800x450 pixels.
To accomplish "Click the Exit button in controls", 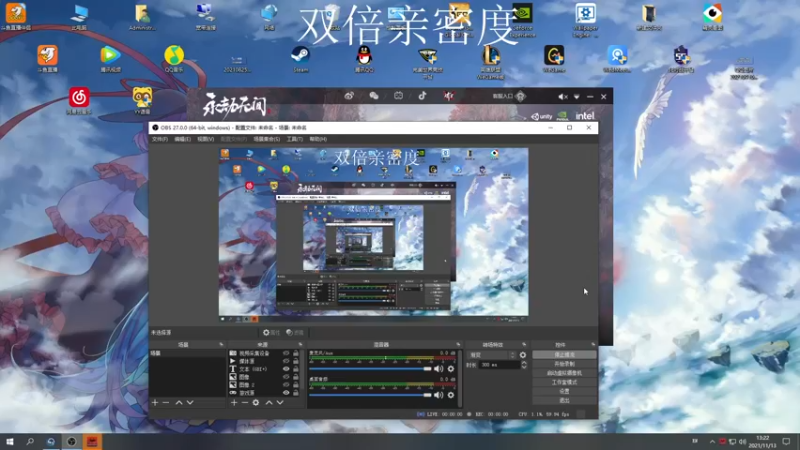I will [564, 401].
